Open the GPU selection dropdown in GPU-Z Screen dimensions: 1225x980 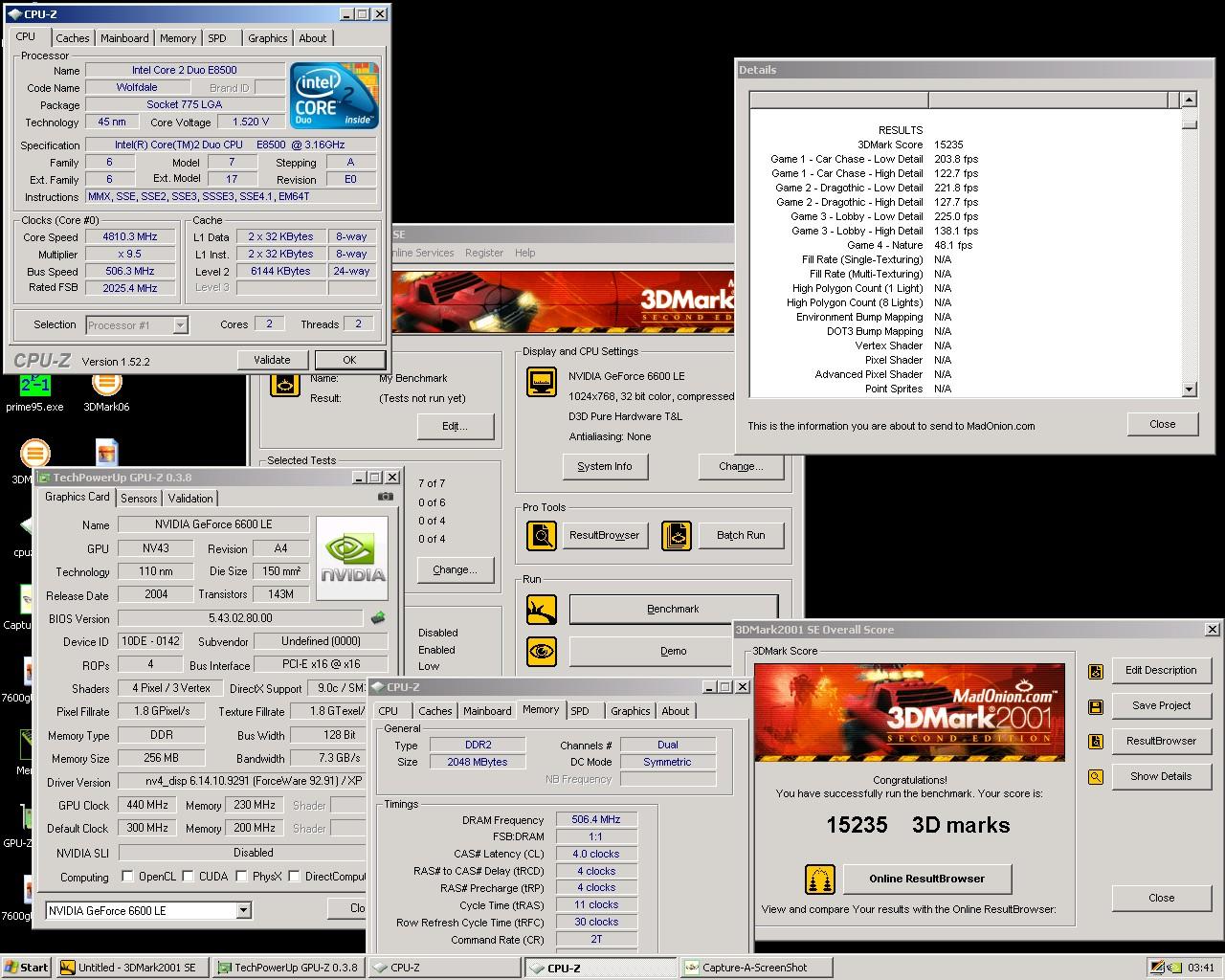pyautogui.click(x=243, y=910)
